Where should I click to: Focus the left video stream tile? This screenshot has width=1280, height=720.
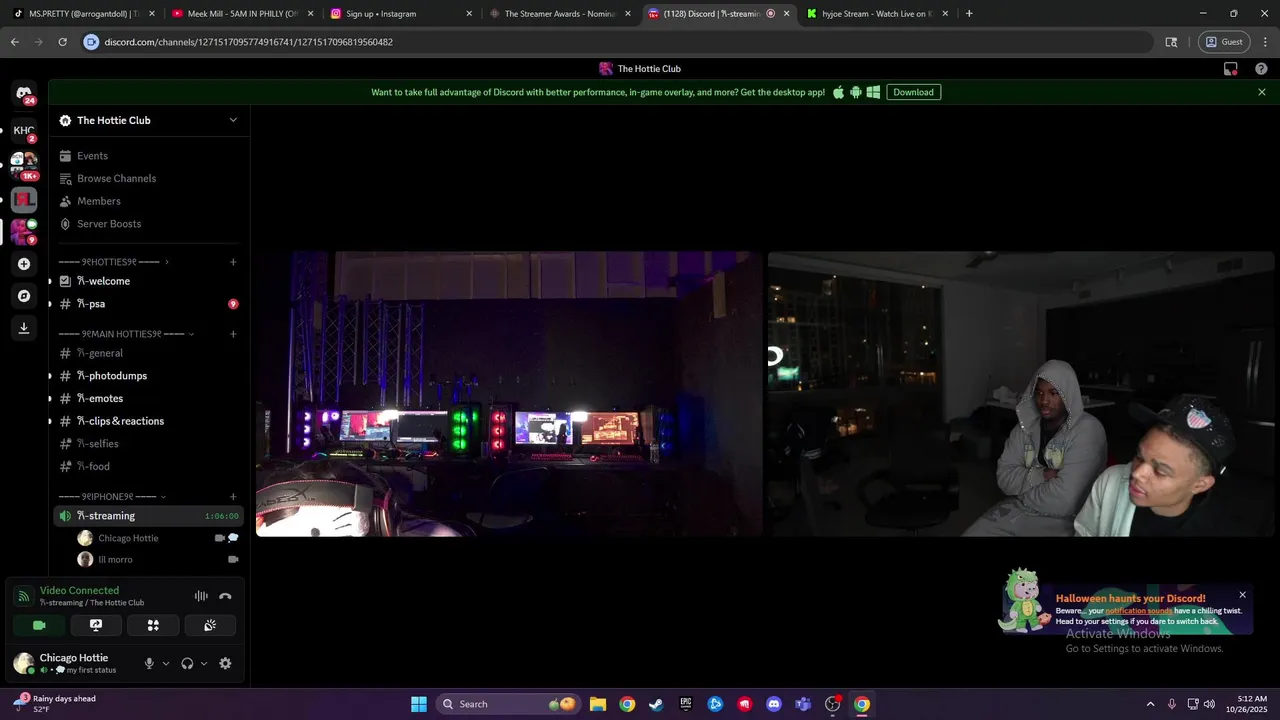tap(509, 394)
